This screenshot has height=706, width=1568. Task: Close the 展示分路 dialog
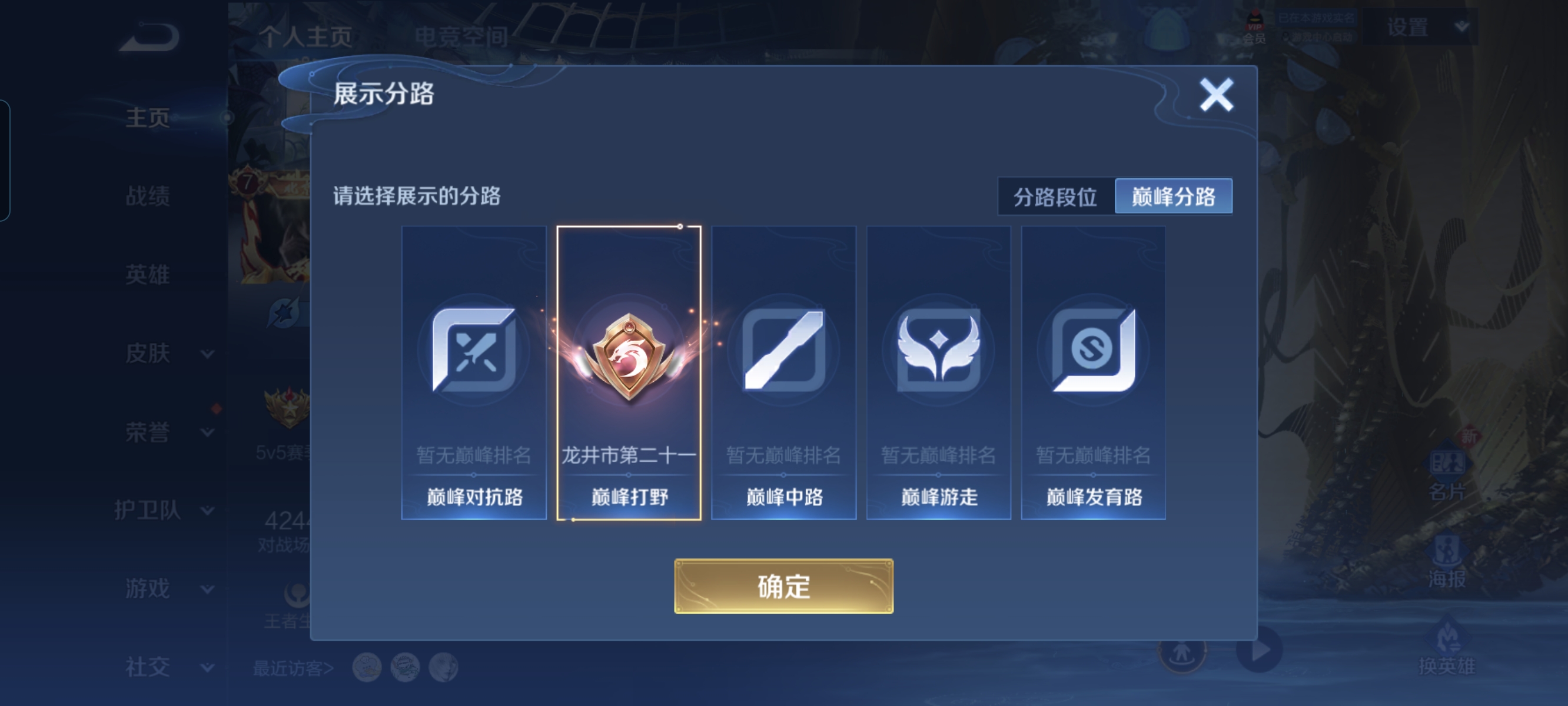tap(1216, 95)
